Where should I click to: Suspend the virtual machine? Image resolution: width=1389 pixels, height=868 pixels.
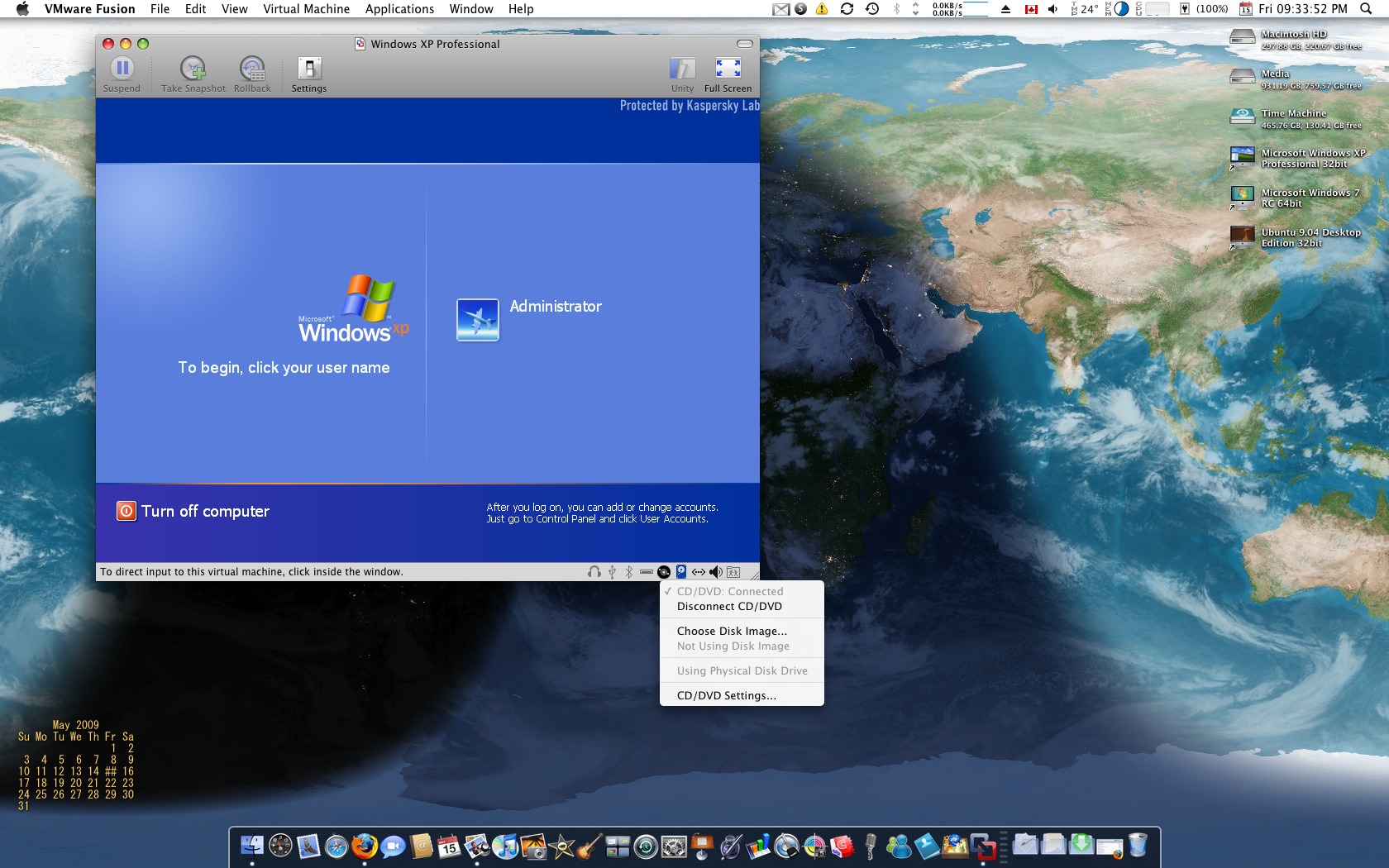(x=122, y=74)
